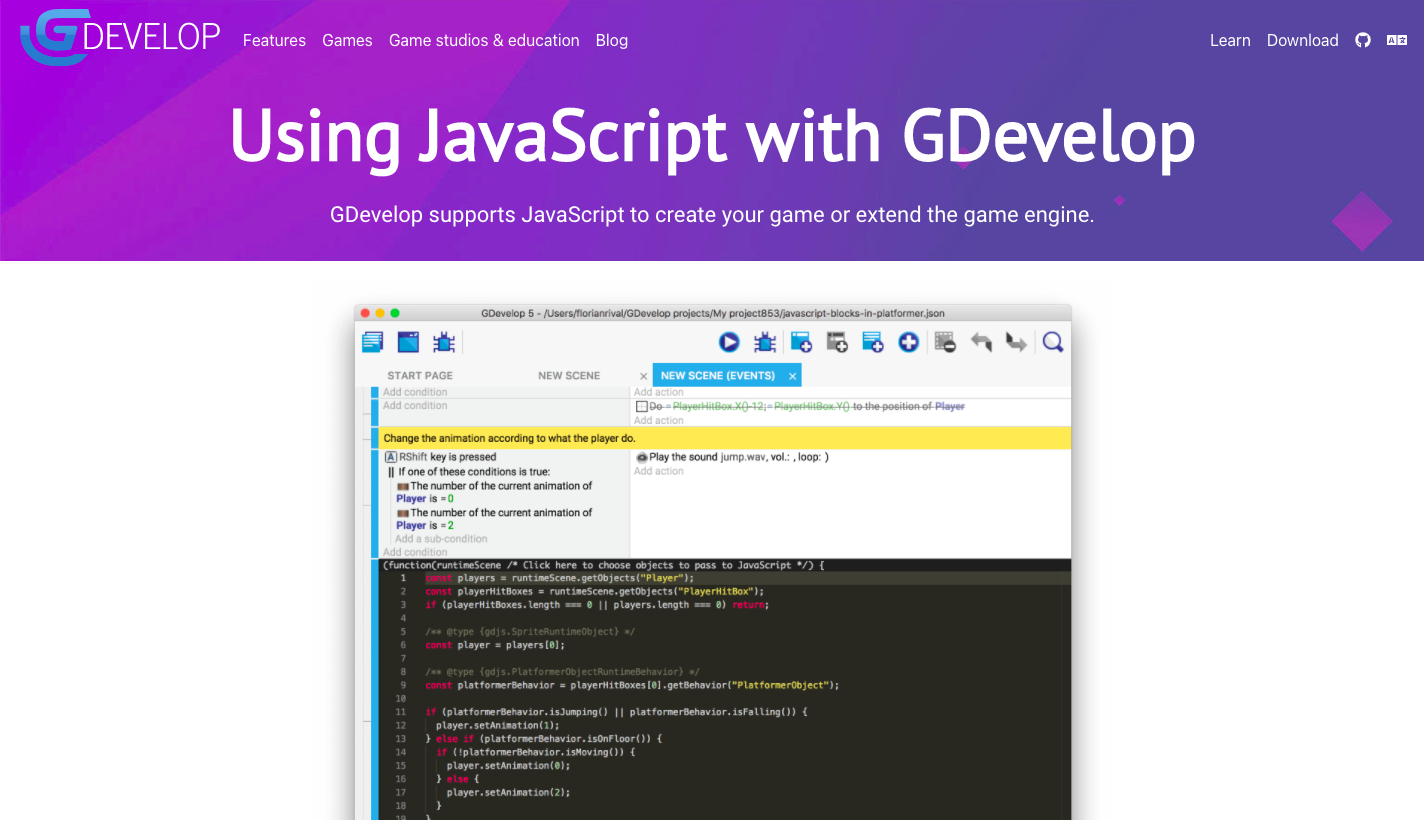Viewport: 1424px width, 820px height.
Task: Click code line 'player.setAnimation(0);'
Action: (508, 766)
